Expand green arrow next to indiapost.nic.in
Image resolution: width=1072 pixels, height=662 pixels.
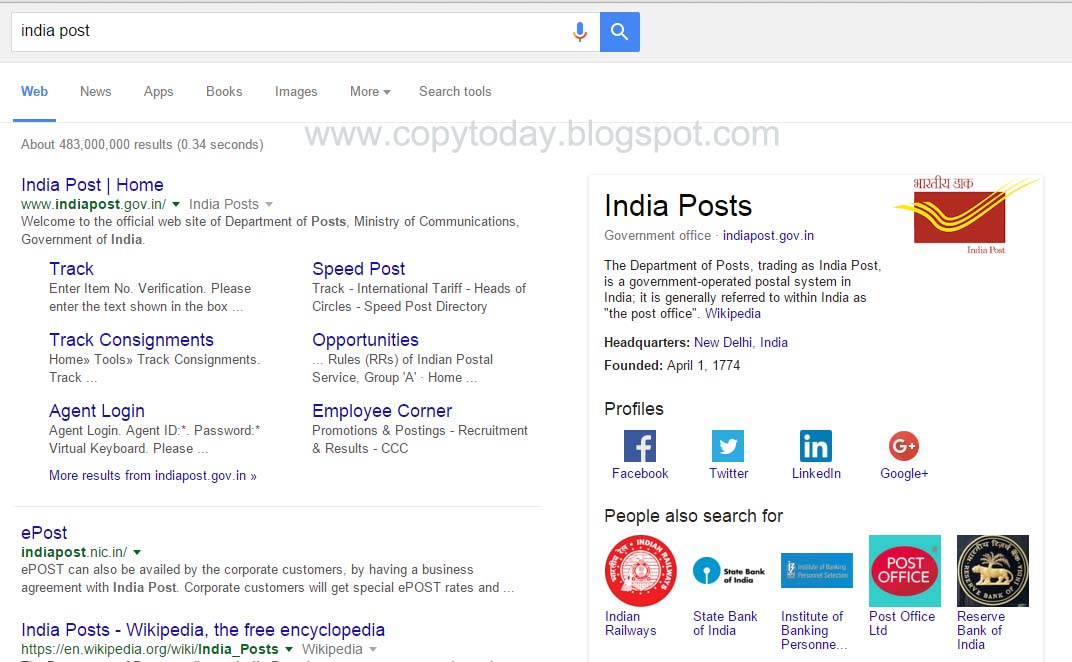[x=137, y=553]
